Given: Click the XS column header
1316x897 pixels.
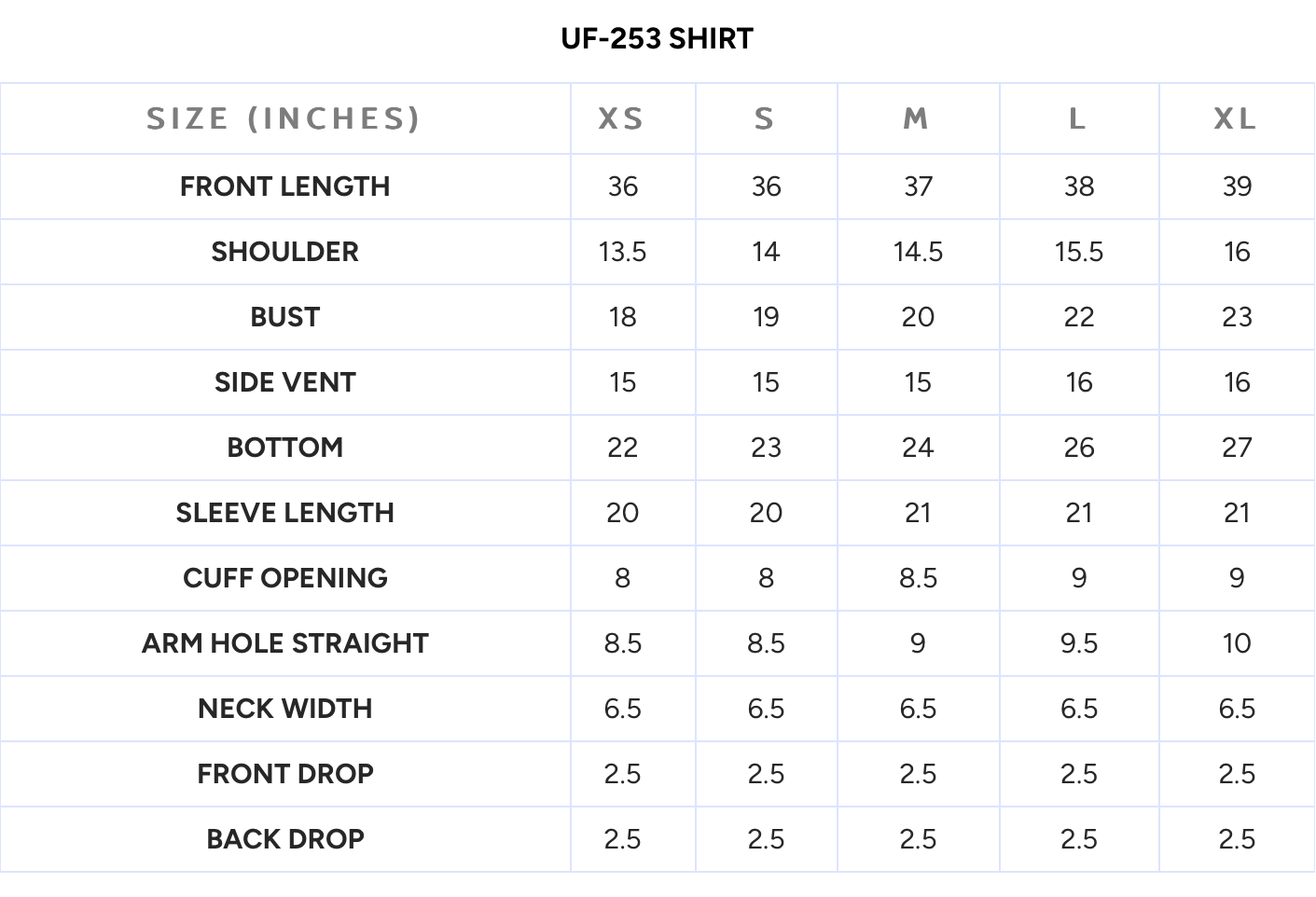Looking at the screenshot, I should [x=621, y=119].
